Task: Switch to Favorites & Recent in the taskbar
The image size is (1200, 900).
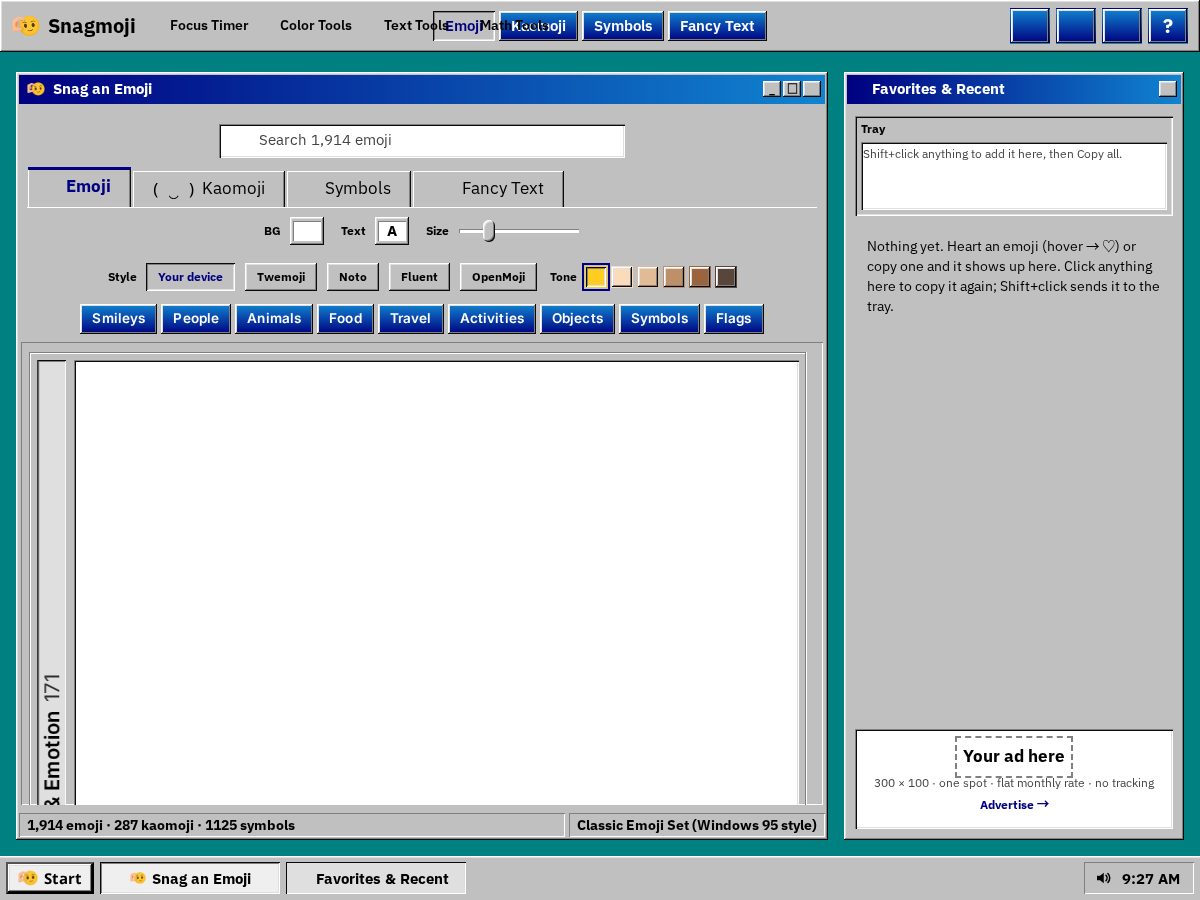Action: 376,878
